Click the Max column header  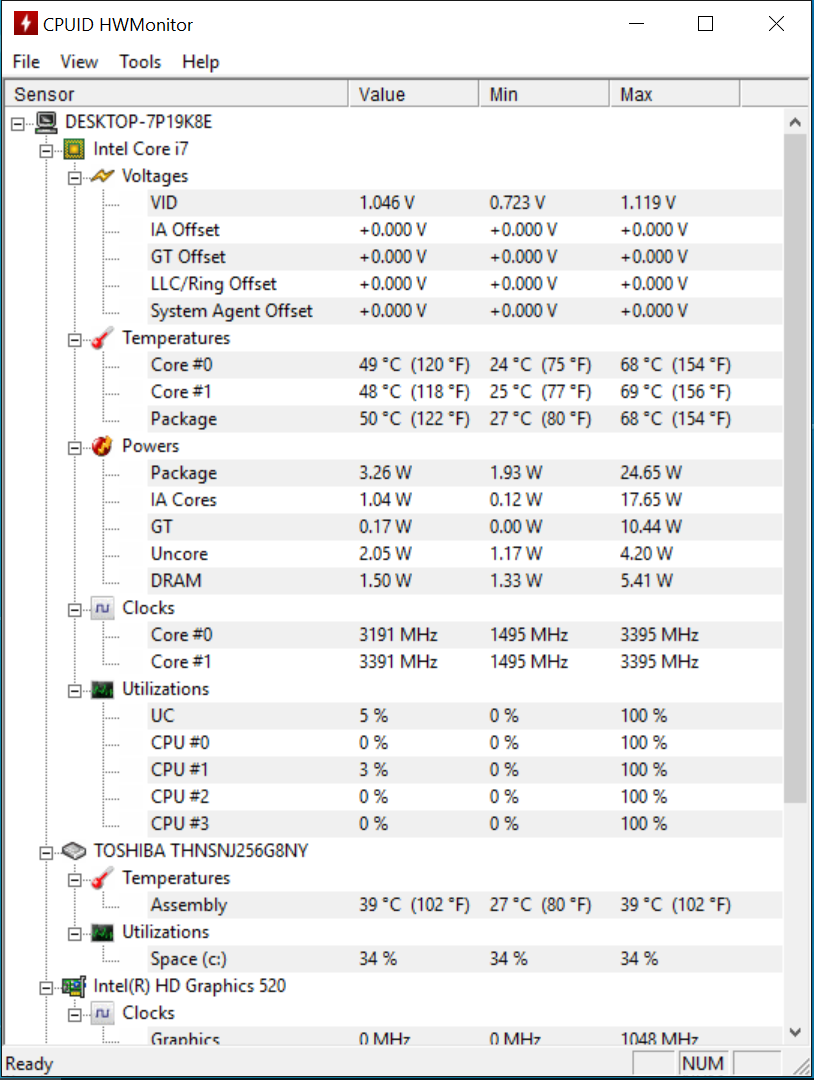coord(675,94)
